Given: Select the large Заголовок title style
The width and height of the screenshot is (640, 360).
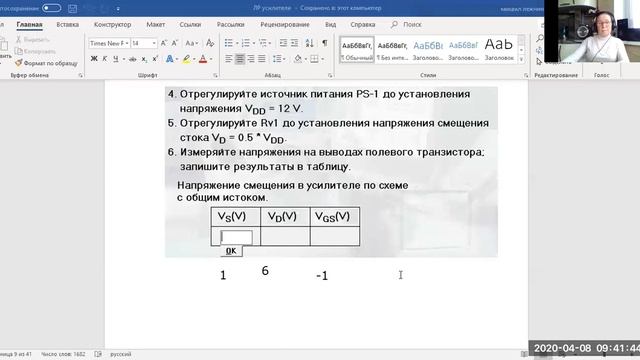Looking at the screenshot, I should coord(499,50).
